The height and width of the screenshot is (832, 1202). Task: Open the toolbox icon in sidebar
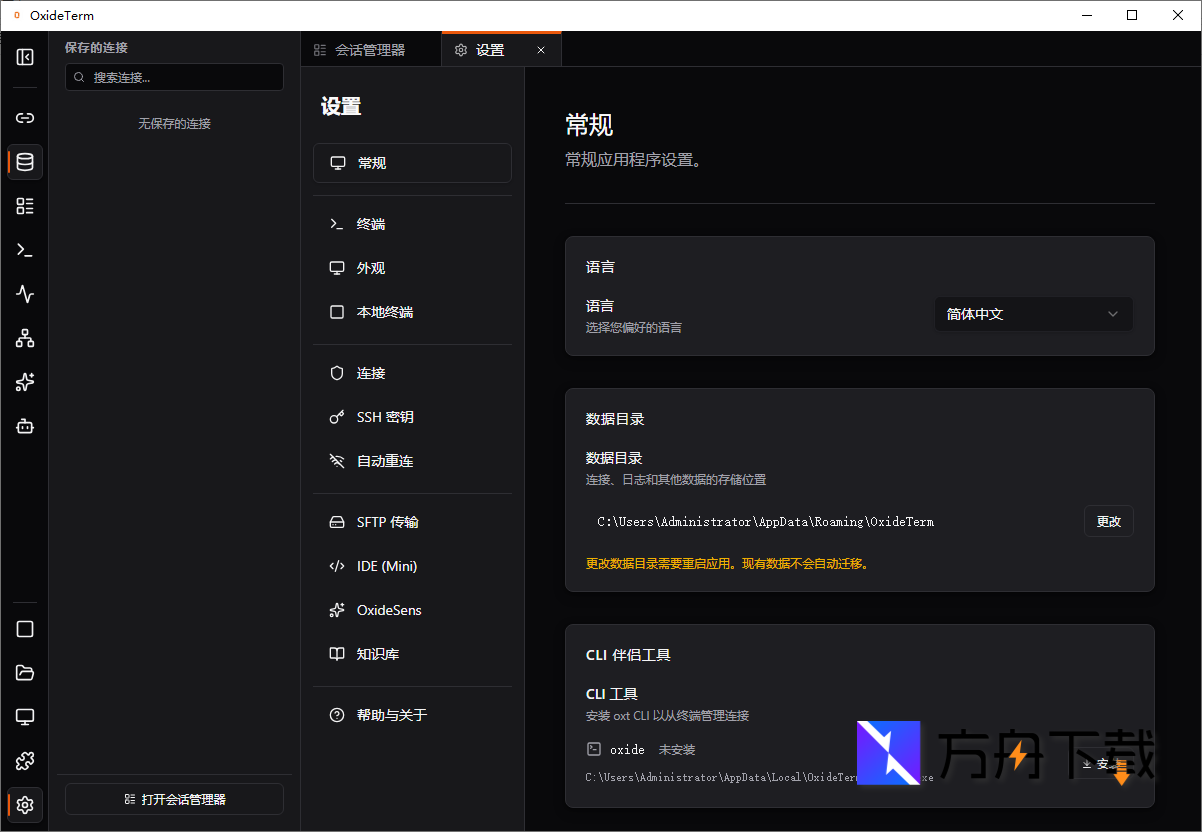(x=25, y=425)
